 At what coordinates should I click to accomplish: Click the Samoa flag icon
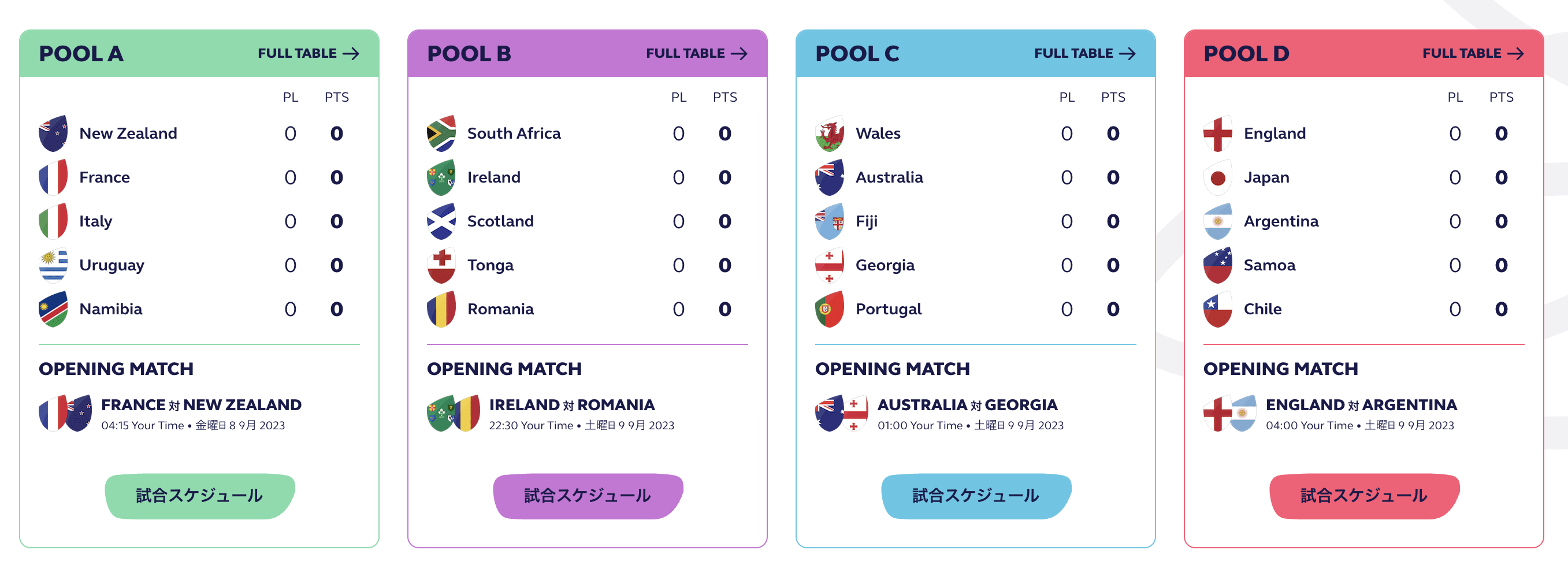point(1218,265)
